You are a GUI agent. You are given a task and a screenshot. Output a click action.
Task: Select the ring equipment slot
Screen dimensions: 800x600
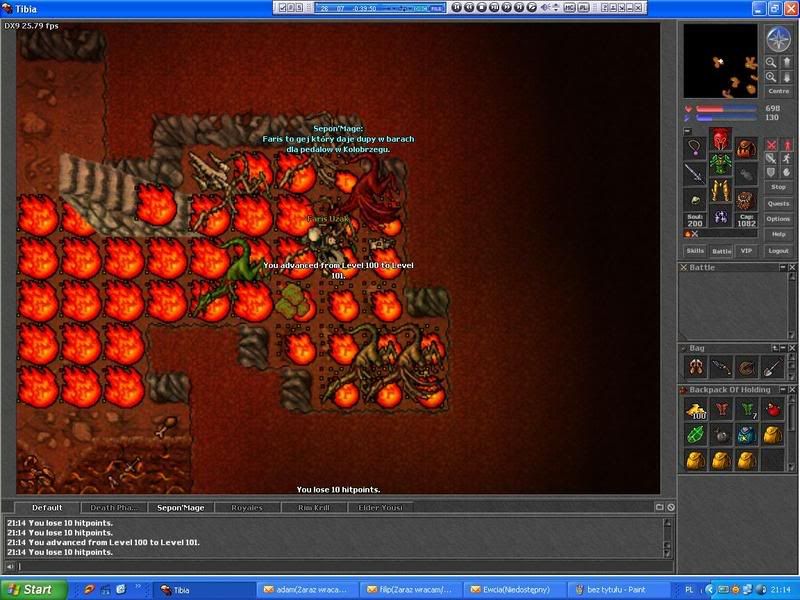pyautogui.click(x=695, y=199)
